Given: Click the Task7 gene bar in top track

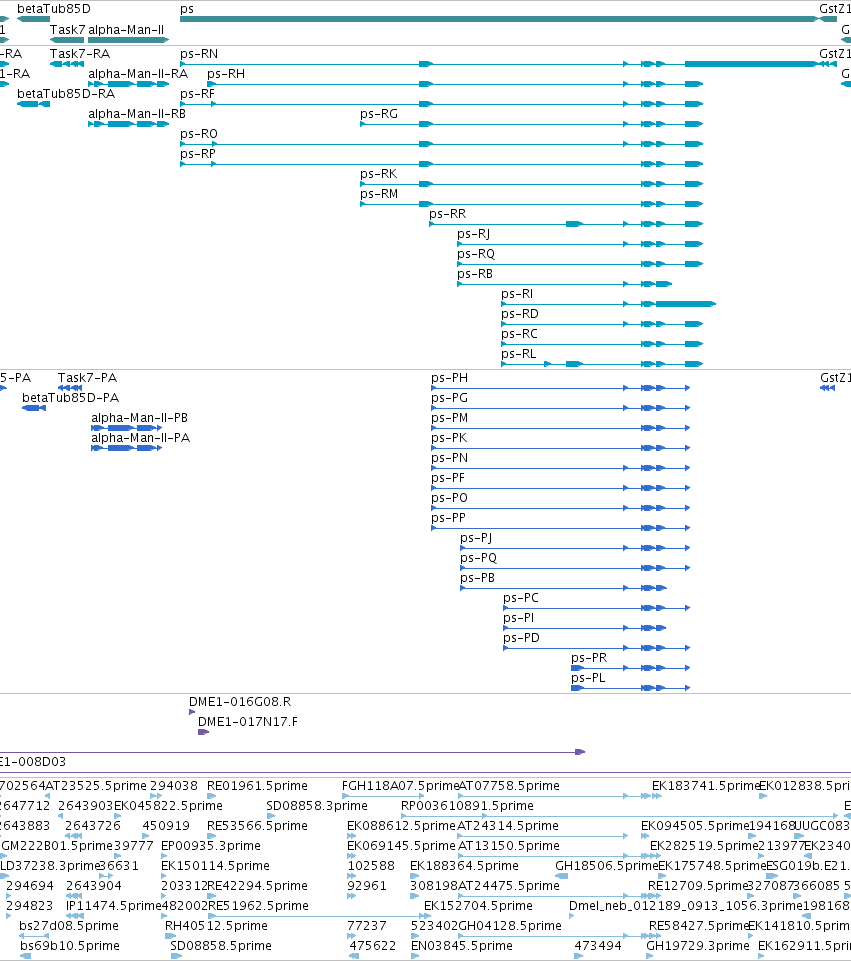Looking at the screenshot, I should [x=67, y=40].
